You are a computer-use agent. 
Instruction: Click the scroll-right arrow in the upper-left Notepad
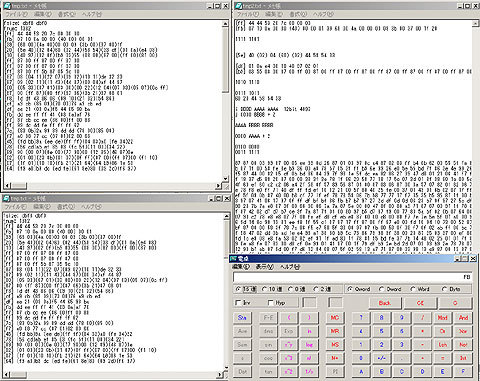pos(219,185)
